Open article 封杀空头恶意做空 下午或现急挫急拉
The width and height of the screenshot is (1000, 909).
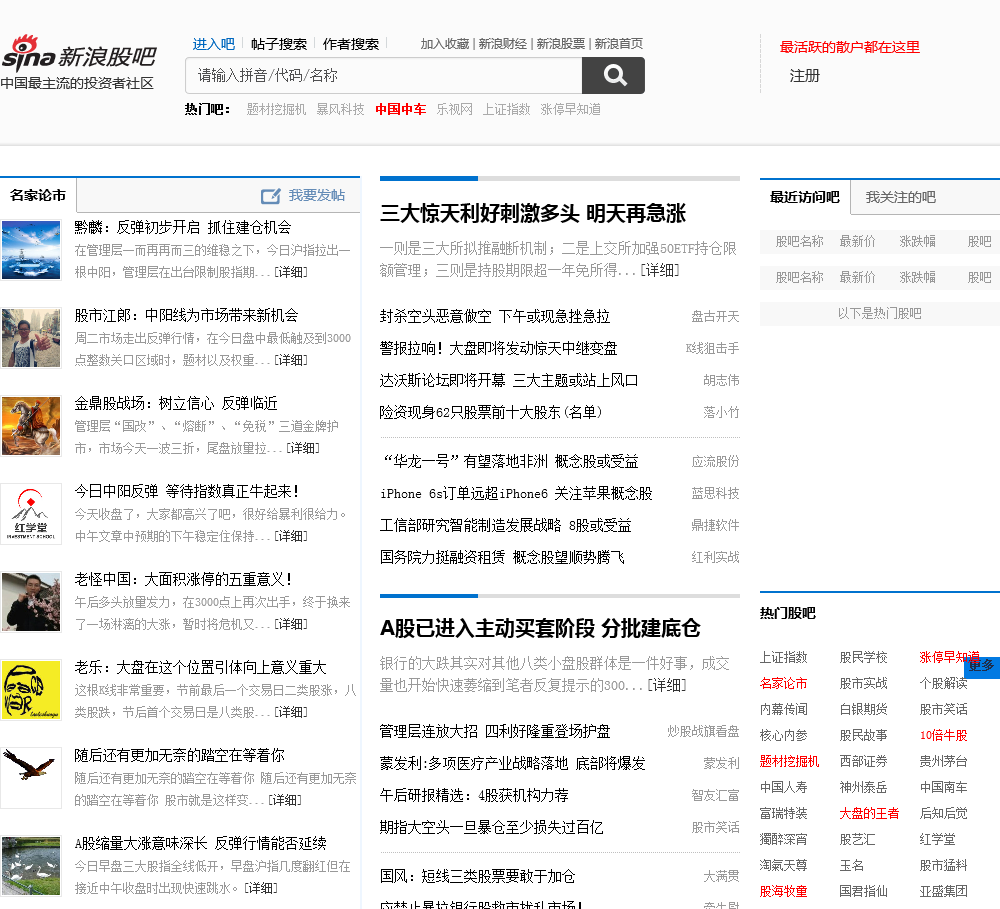click(494, 316)
